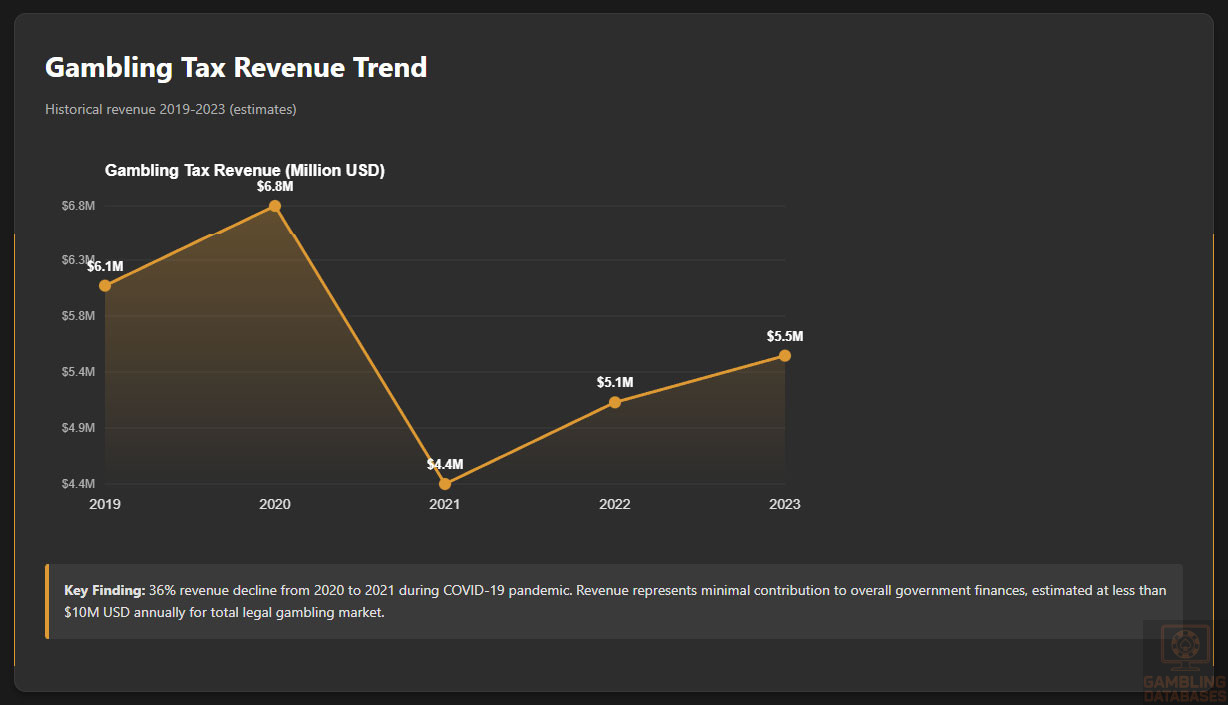1228x705 pixels.
Task: Select the 2019 data point on the line
Action: point(105,286)
